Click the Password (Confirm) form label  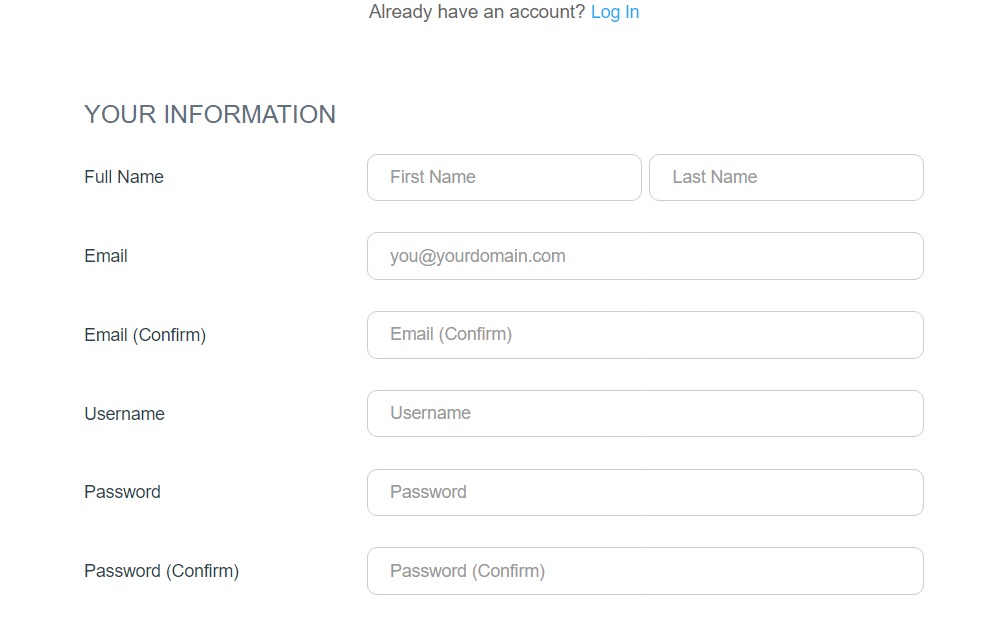161,571
